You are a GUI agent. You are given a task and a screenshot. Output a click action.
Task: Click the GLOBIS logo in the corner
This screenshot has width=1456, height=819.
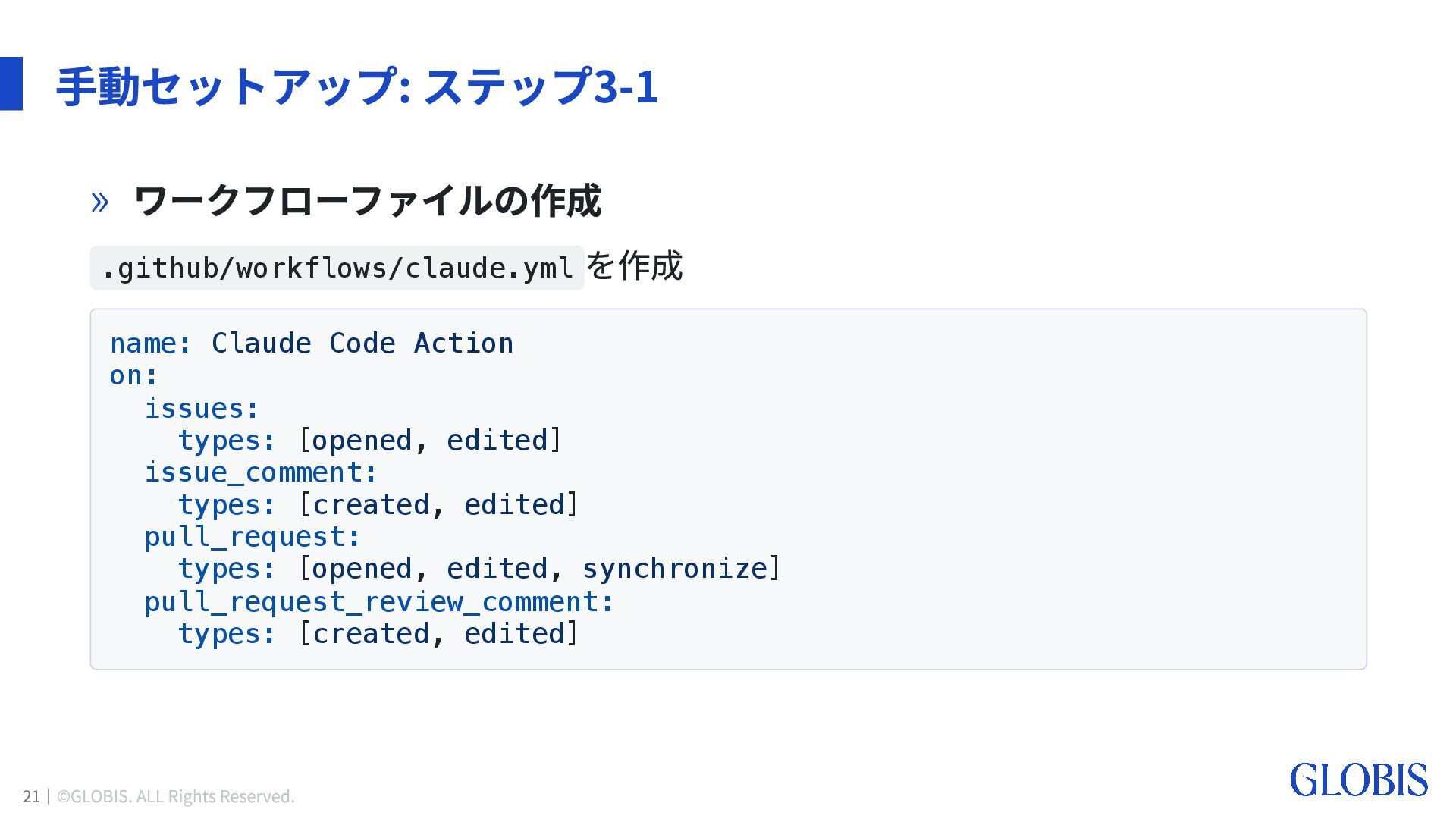[x=1357, y=780]
